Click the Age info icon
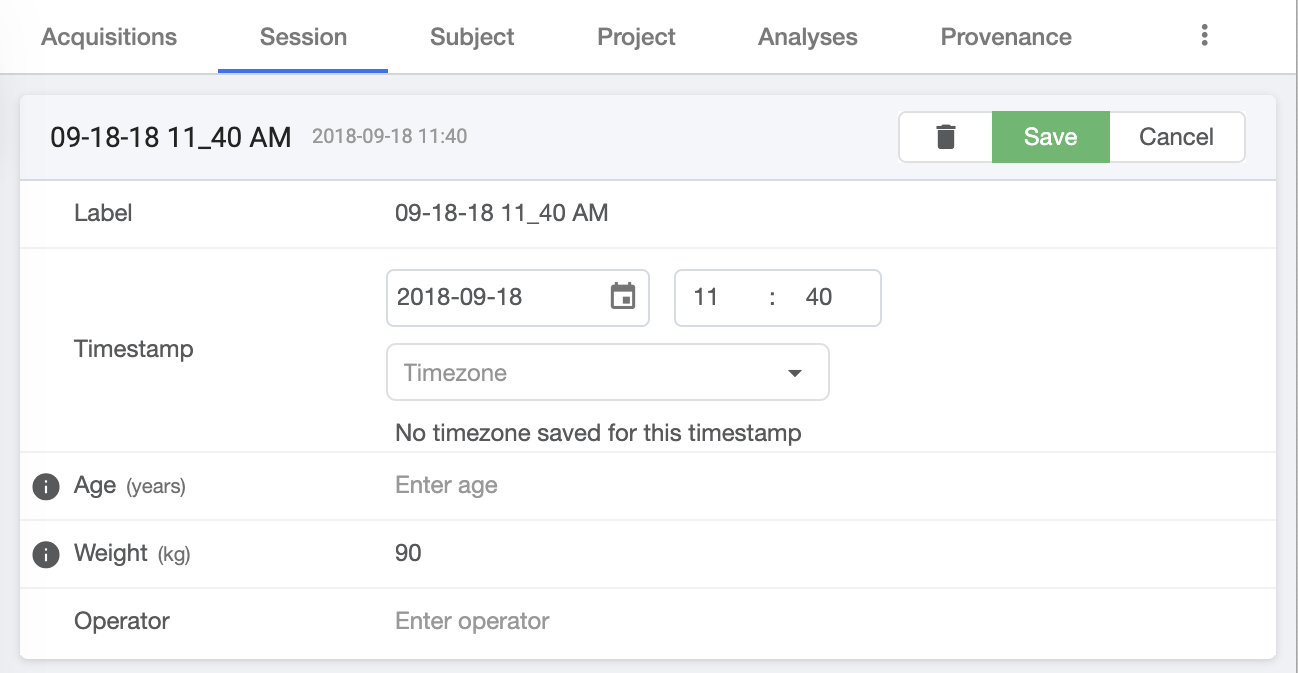The image size is (1298, 673). tap(46, 487)
